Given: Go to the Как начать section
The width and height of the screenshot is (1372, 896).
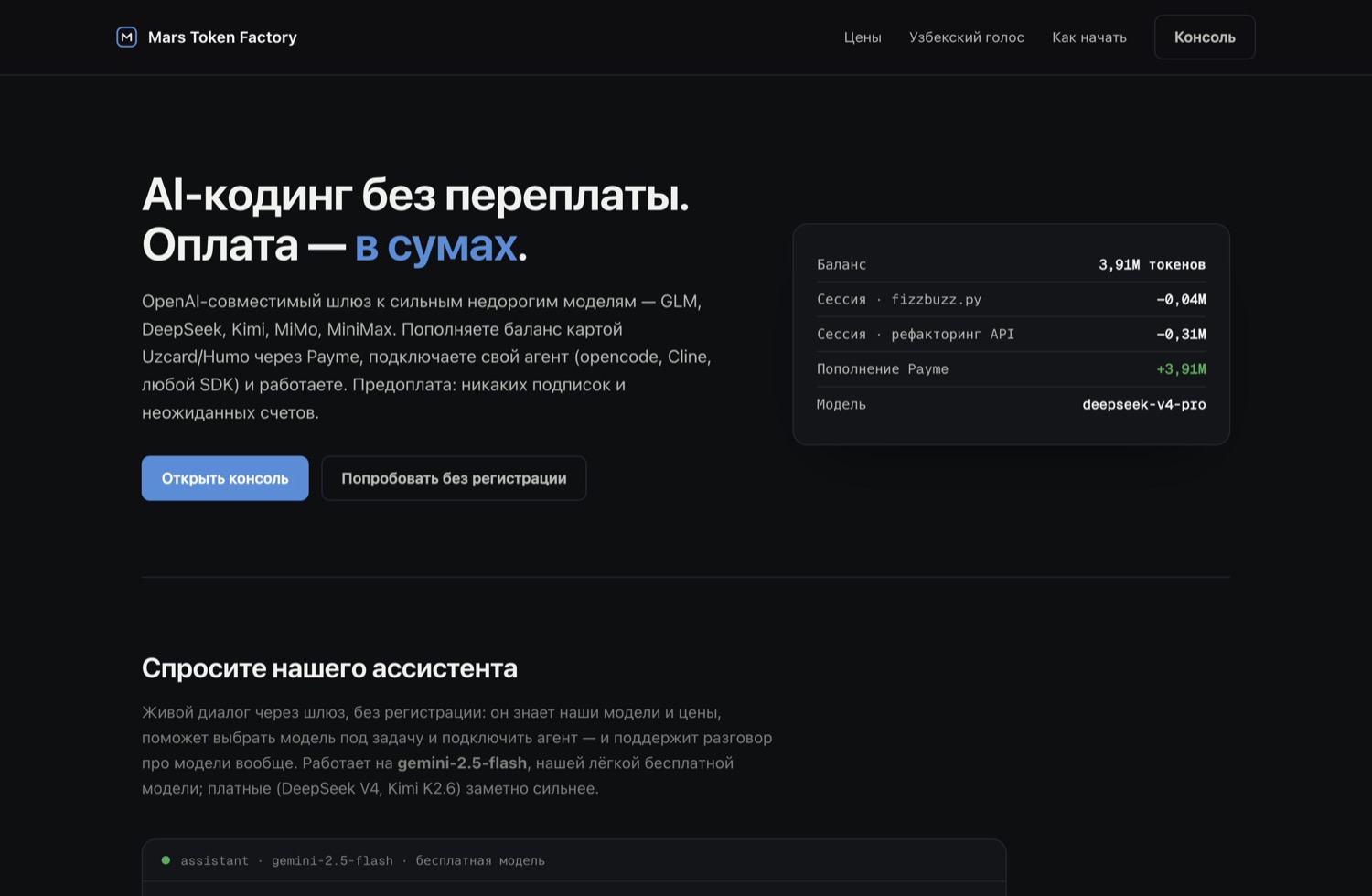Looking at the screenshot, I should (x=1089, y=37).
